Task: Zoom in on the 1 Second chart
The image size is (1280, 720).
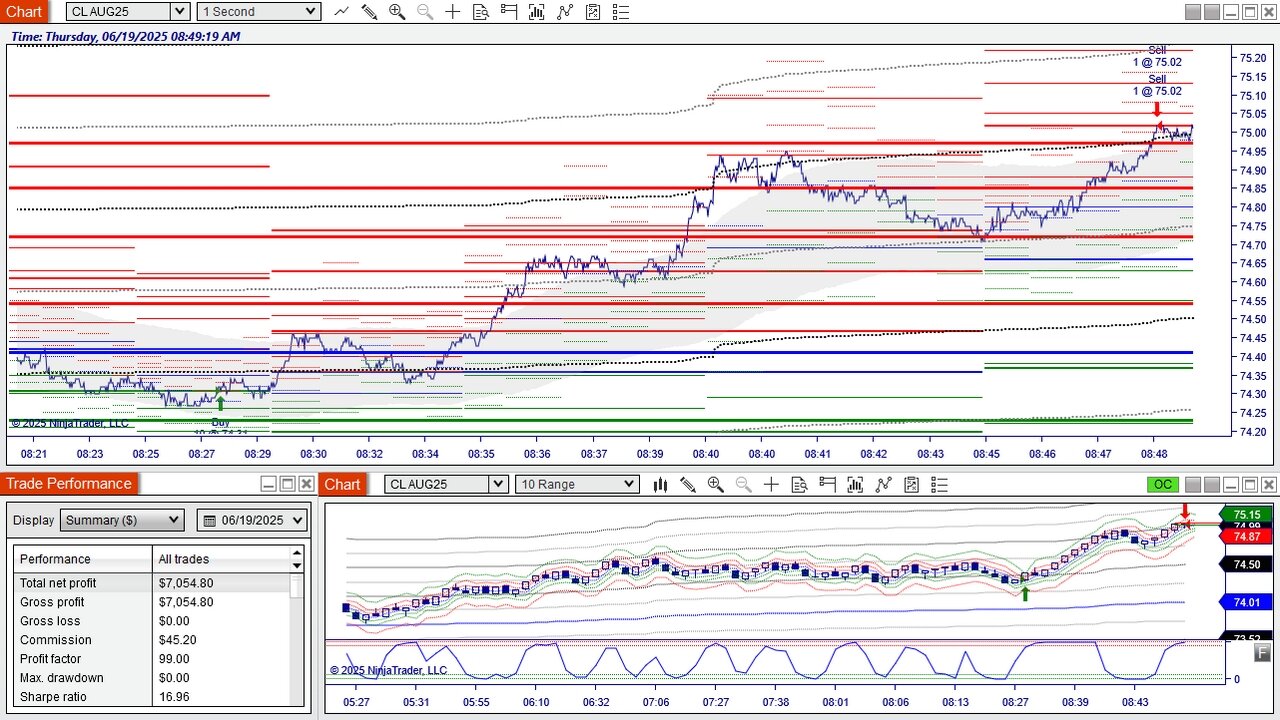Action: click(x=397, y=12)
